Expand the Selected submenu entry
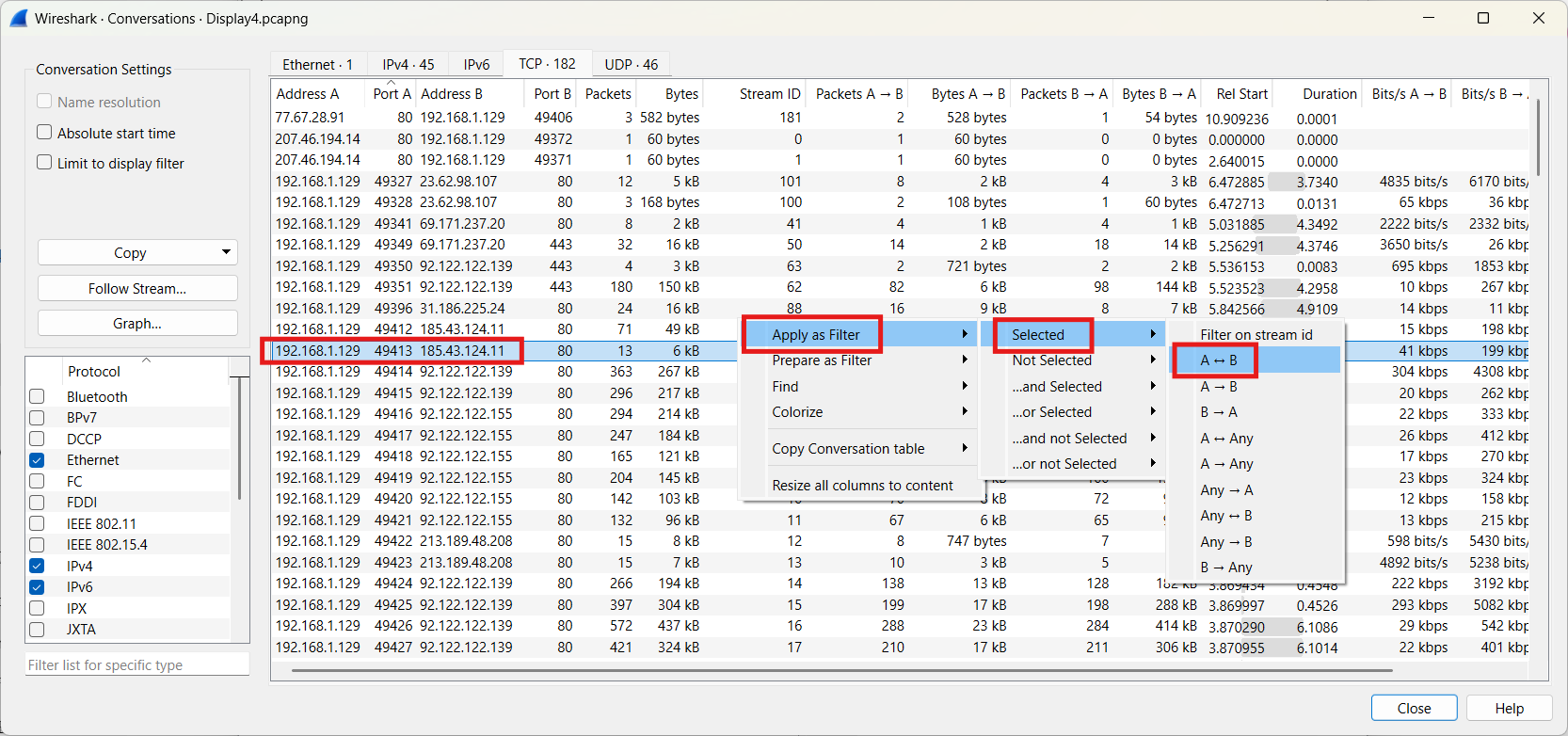 (1073, 334)
